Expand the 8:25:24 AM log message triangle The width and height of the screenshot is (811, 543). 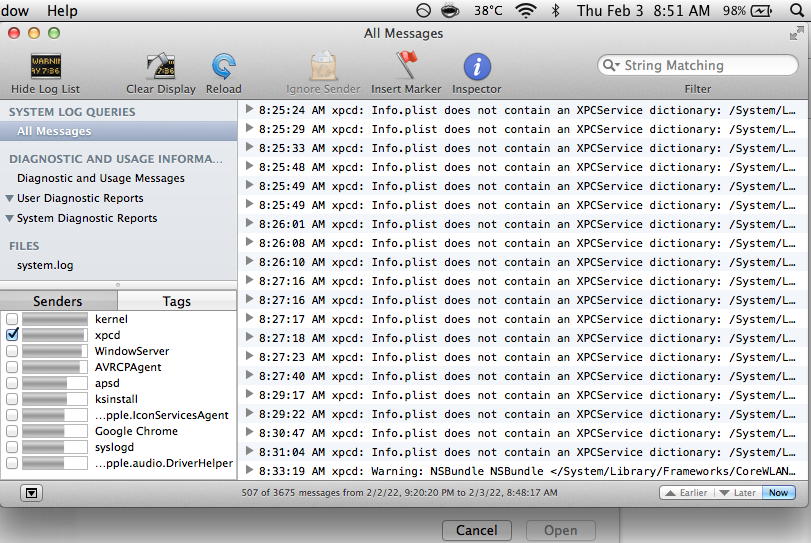click(x=249, y=109)
